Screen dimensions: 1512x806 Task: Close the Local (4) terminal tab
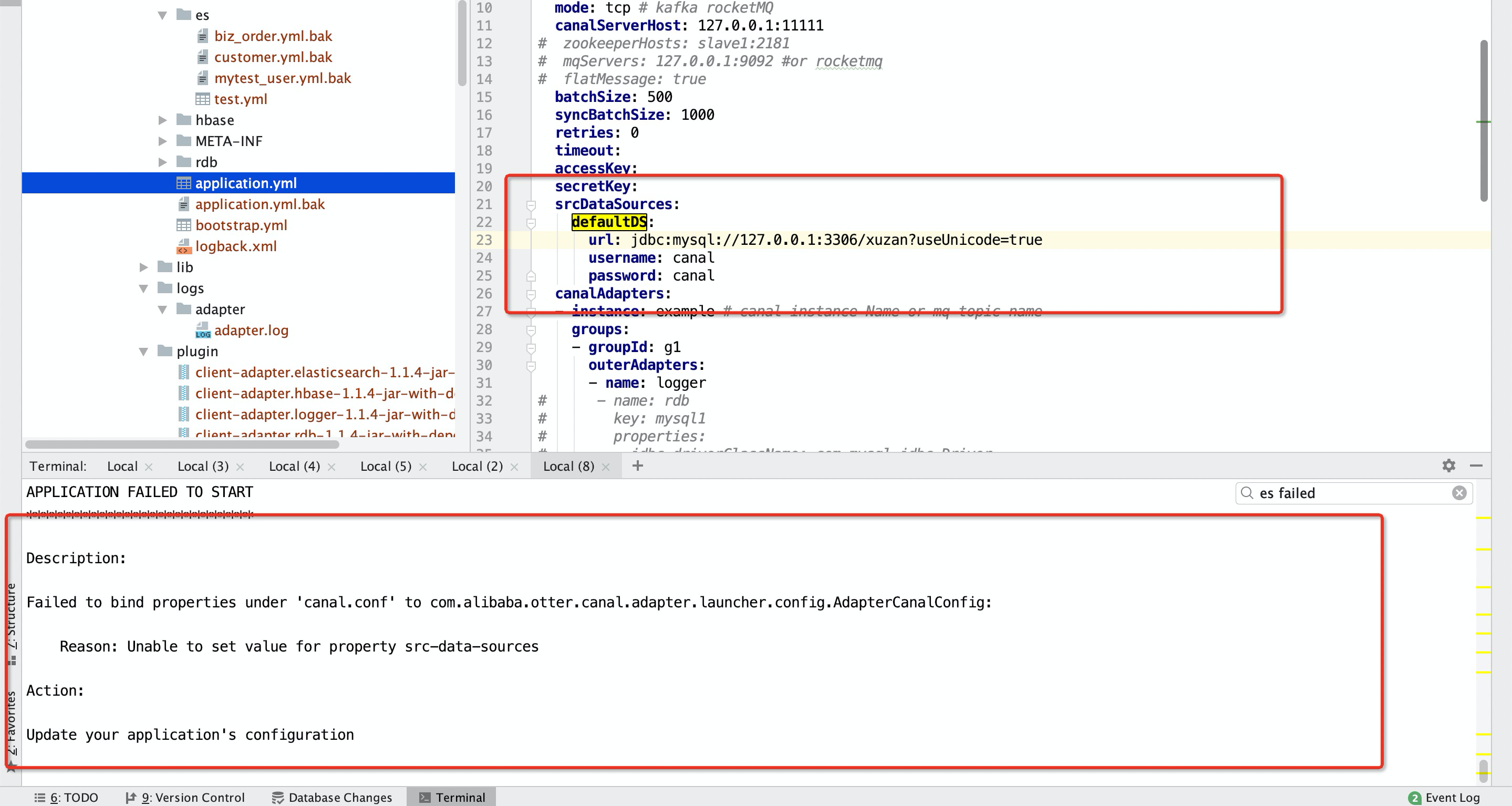point(332,467)
